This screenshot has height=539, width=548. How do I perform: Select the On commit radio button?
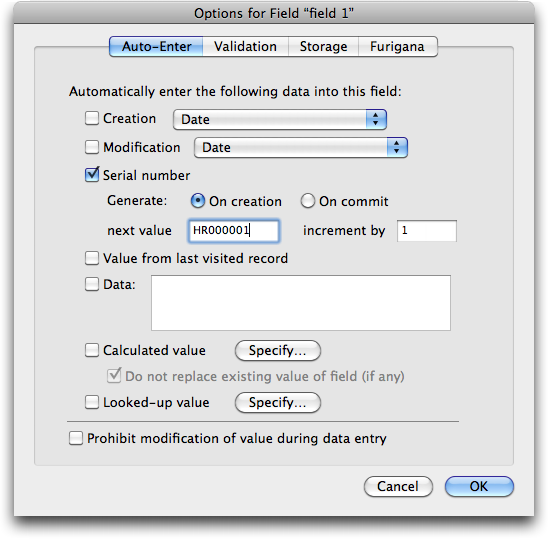point(308,201)
